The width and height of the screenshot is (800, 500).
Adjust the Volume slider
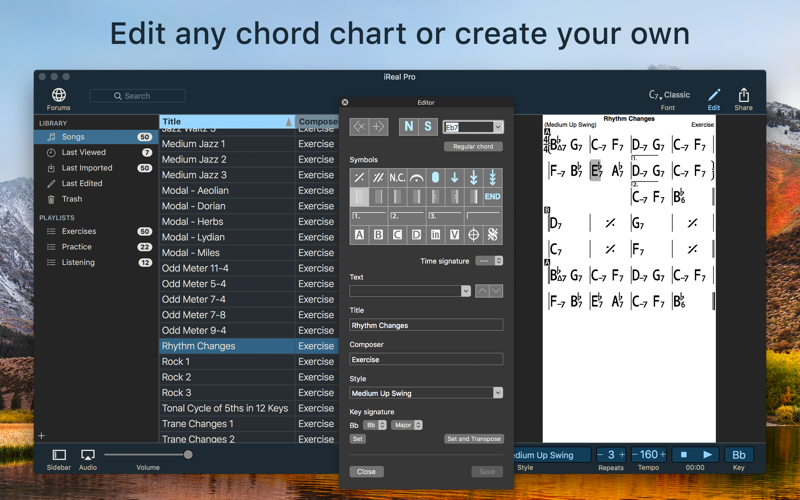click(187, 455)
